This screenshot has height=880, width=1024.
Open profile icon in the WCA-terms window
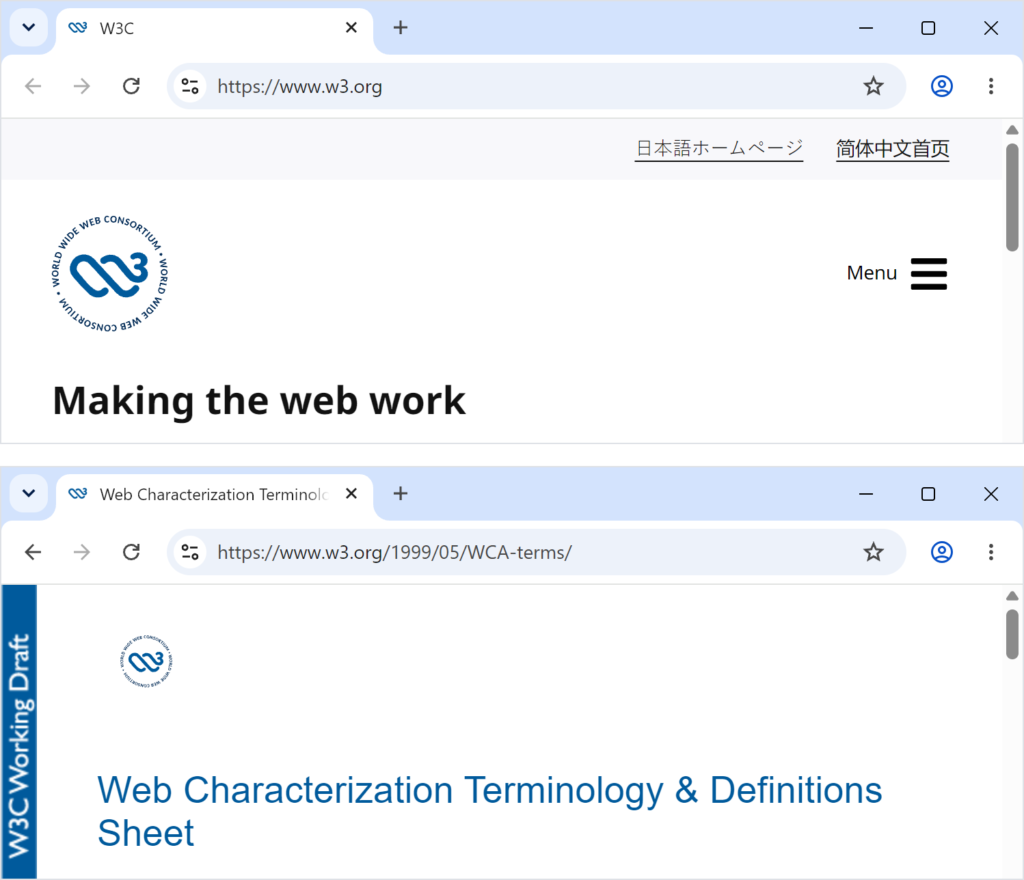pos(941,552)
